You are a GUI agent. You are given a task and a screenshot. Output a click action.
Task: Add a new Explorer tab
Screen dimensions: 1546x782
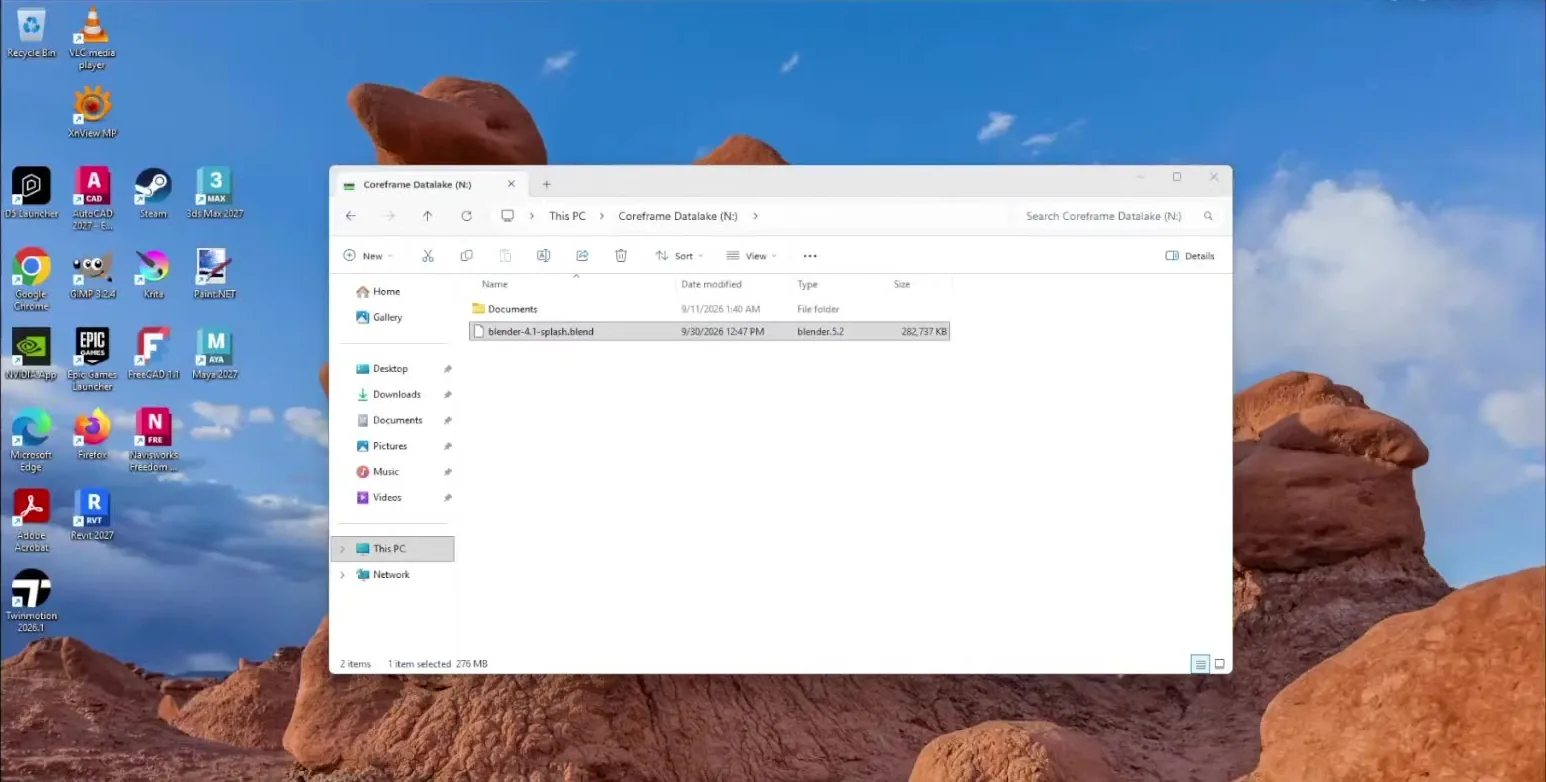click(x=546, y=184)
